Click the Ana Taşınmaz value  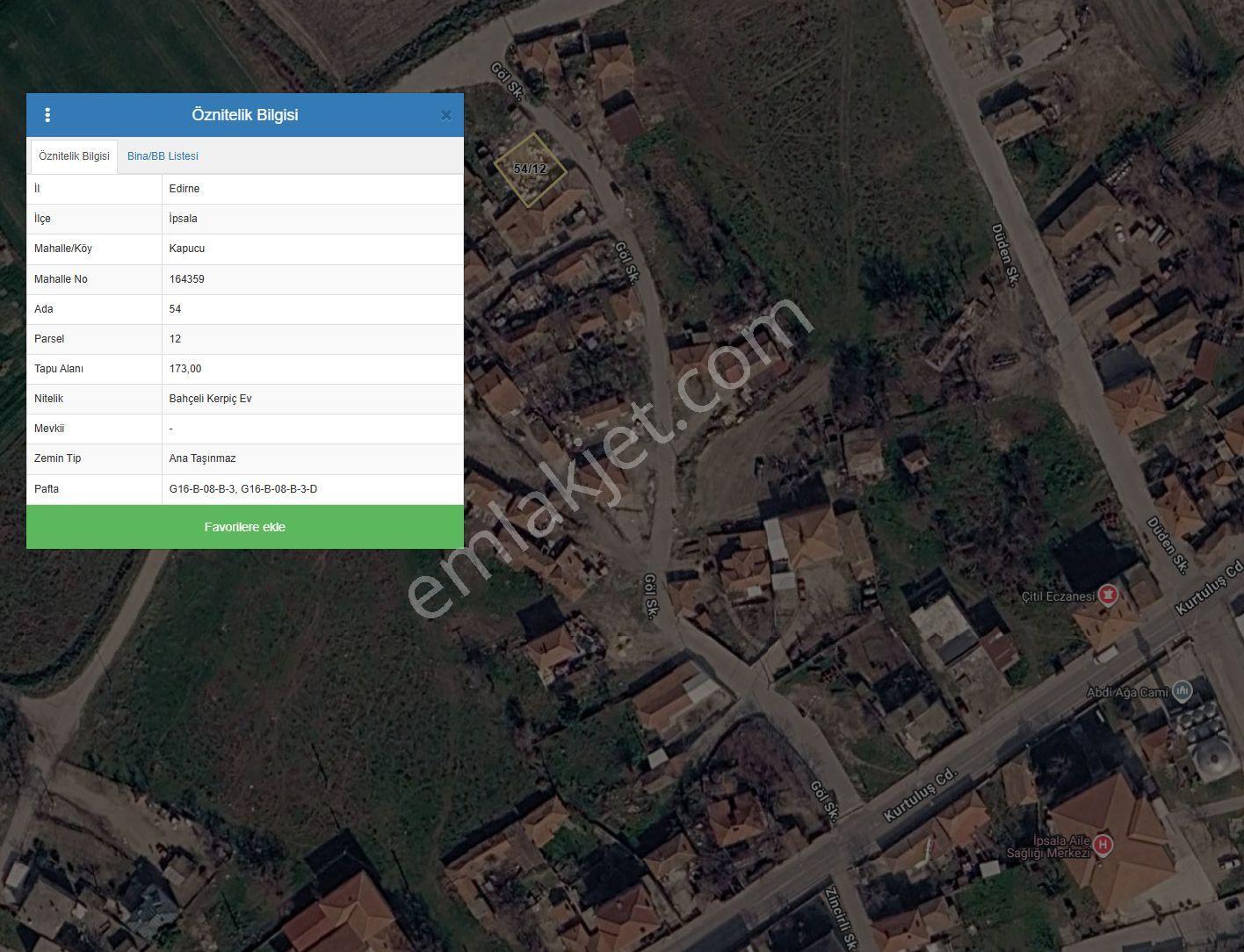[203, 458]
